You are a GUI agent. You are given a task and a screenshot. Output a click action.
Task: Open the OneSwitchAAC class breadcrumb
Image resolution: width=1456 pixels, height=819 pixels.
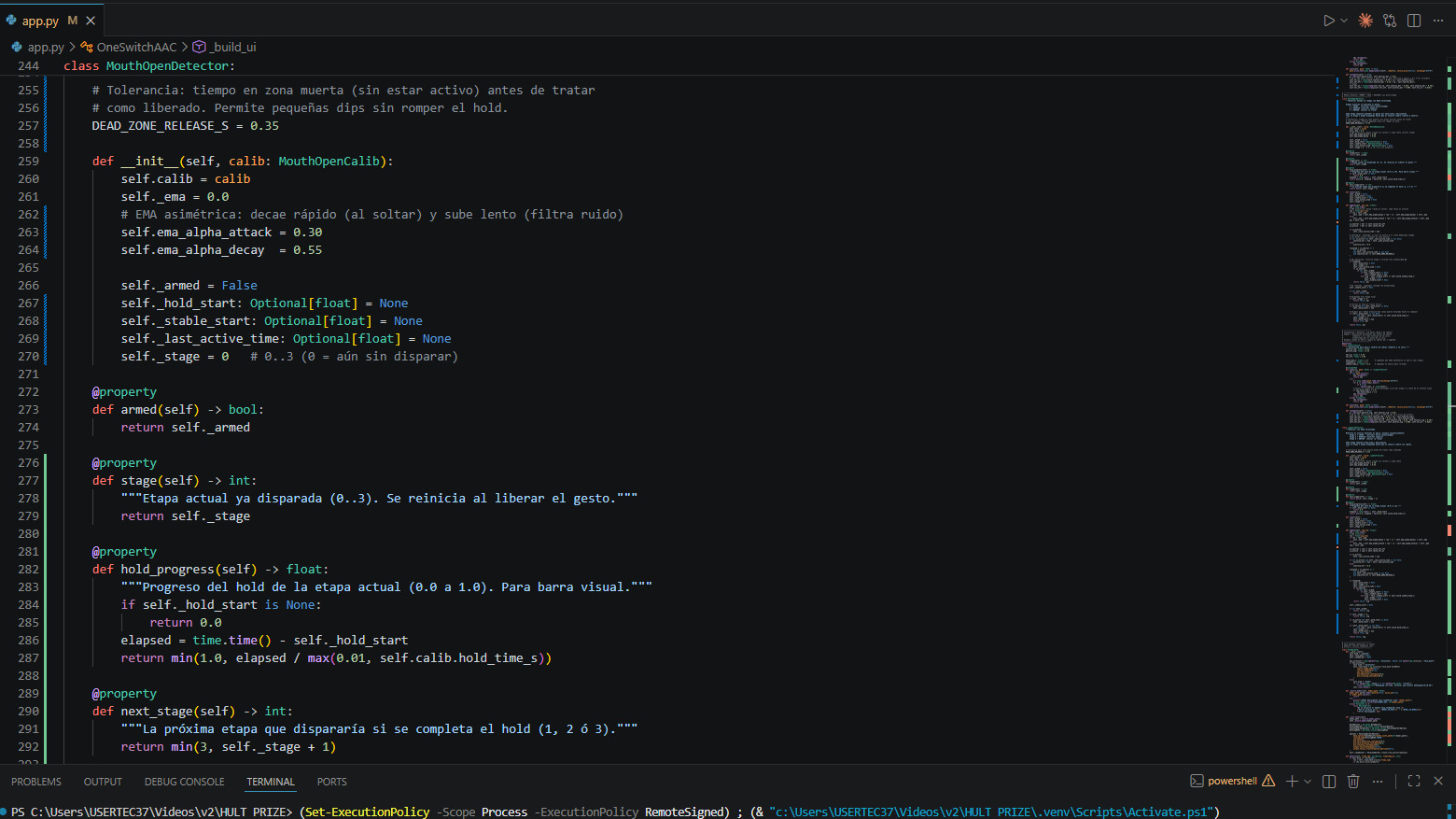click(x=136, y=47)
